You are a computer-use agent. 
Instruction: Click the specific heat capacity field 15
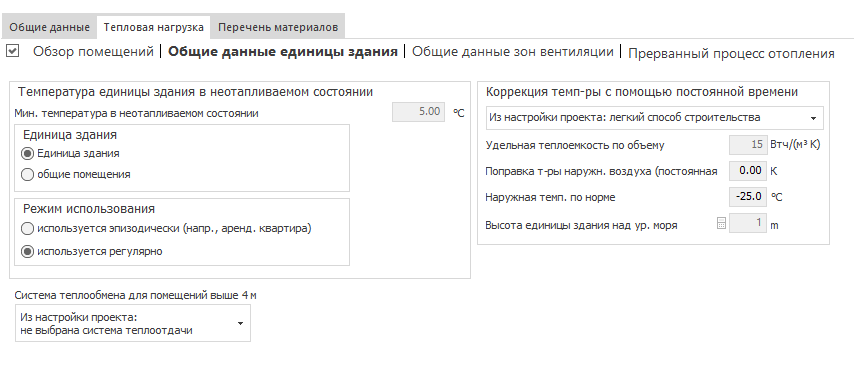748,145
